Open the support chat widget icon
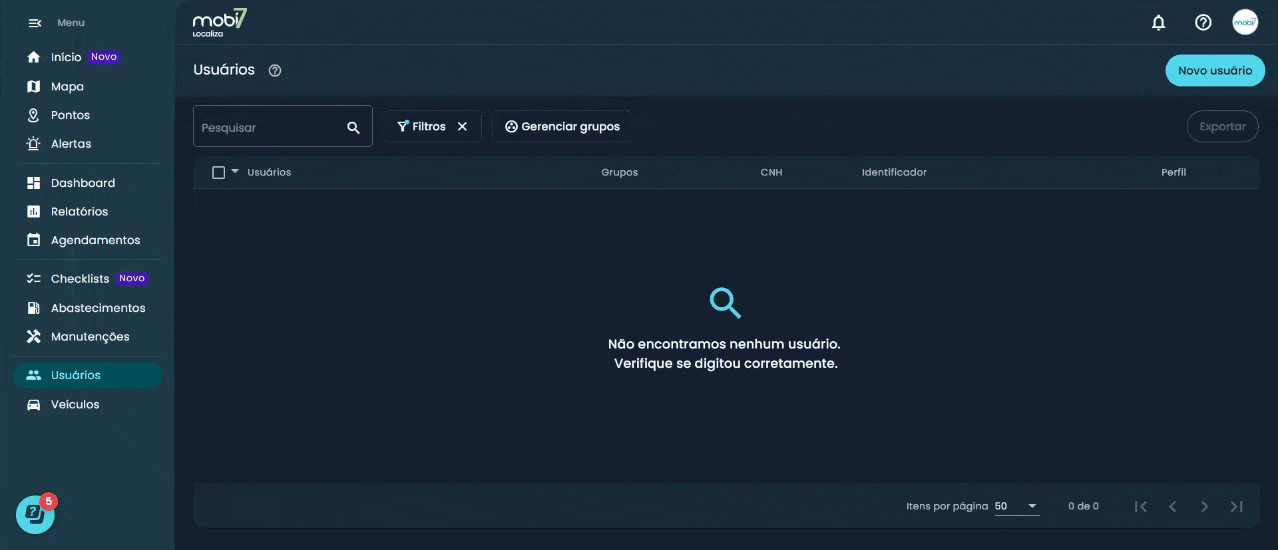 click(x=35, y=514)
